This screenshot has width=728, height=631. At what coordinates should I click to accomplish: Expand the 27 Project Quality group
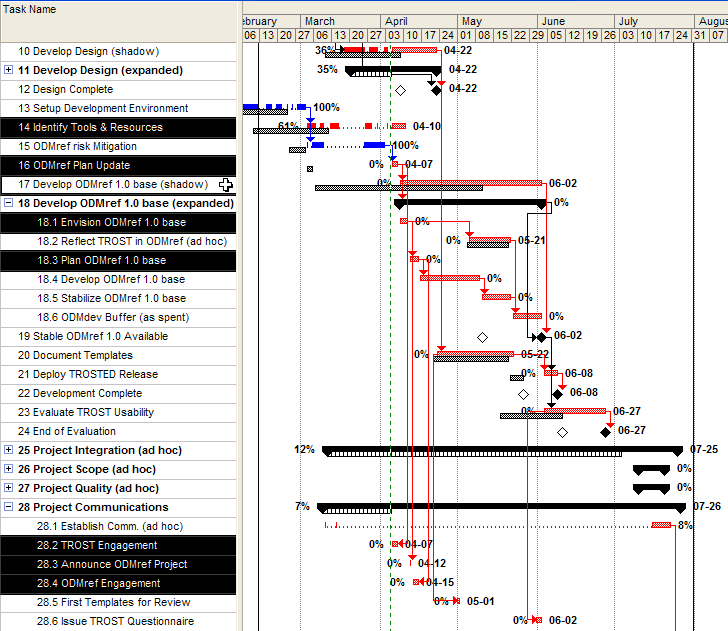[x=9, y=488]
